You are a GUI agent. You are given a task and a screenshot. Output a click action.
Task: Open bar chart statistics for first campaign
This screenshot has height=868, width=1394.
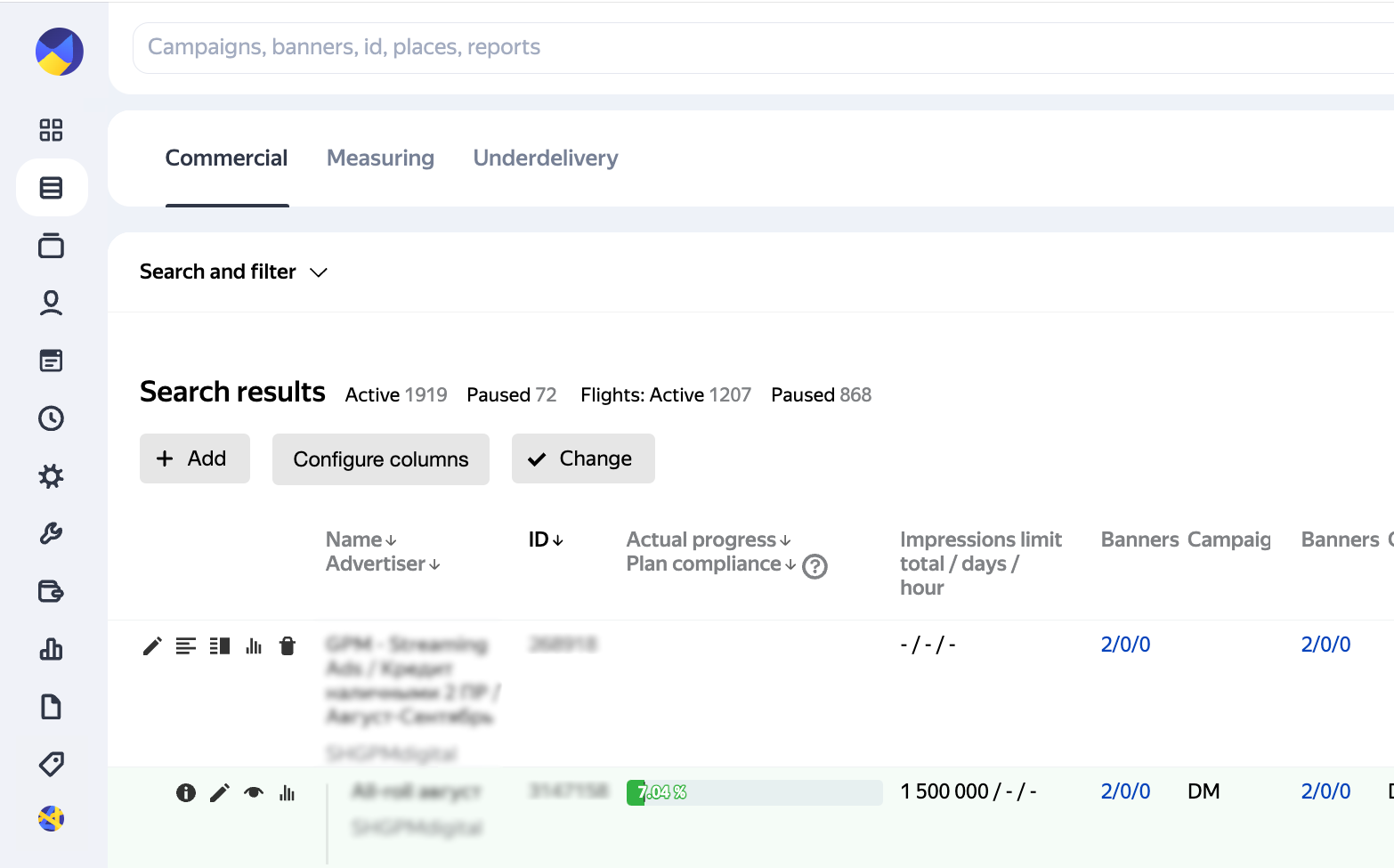pos(254,645)
